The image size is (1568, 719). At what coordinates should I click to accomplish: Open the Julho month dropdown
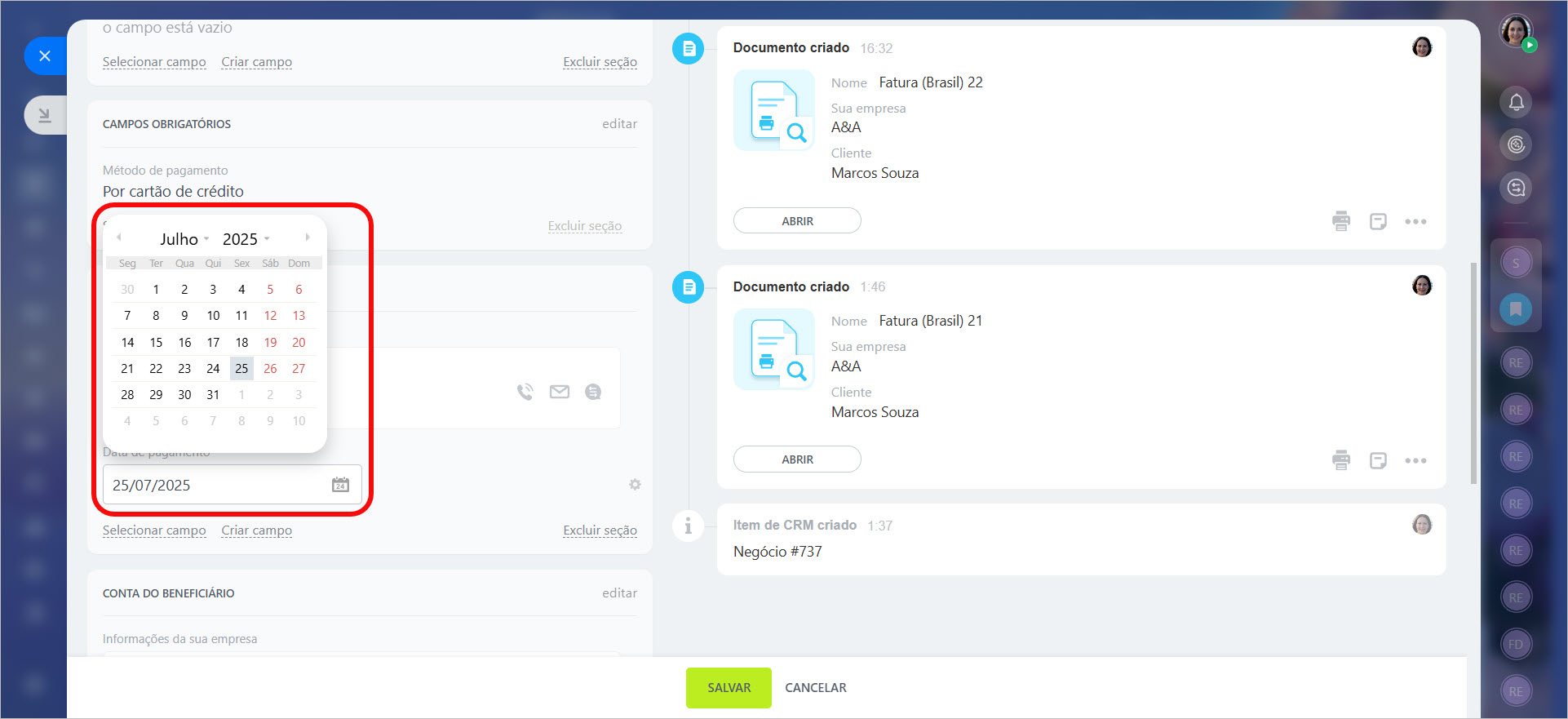(x=184, y=239)
